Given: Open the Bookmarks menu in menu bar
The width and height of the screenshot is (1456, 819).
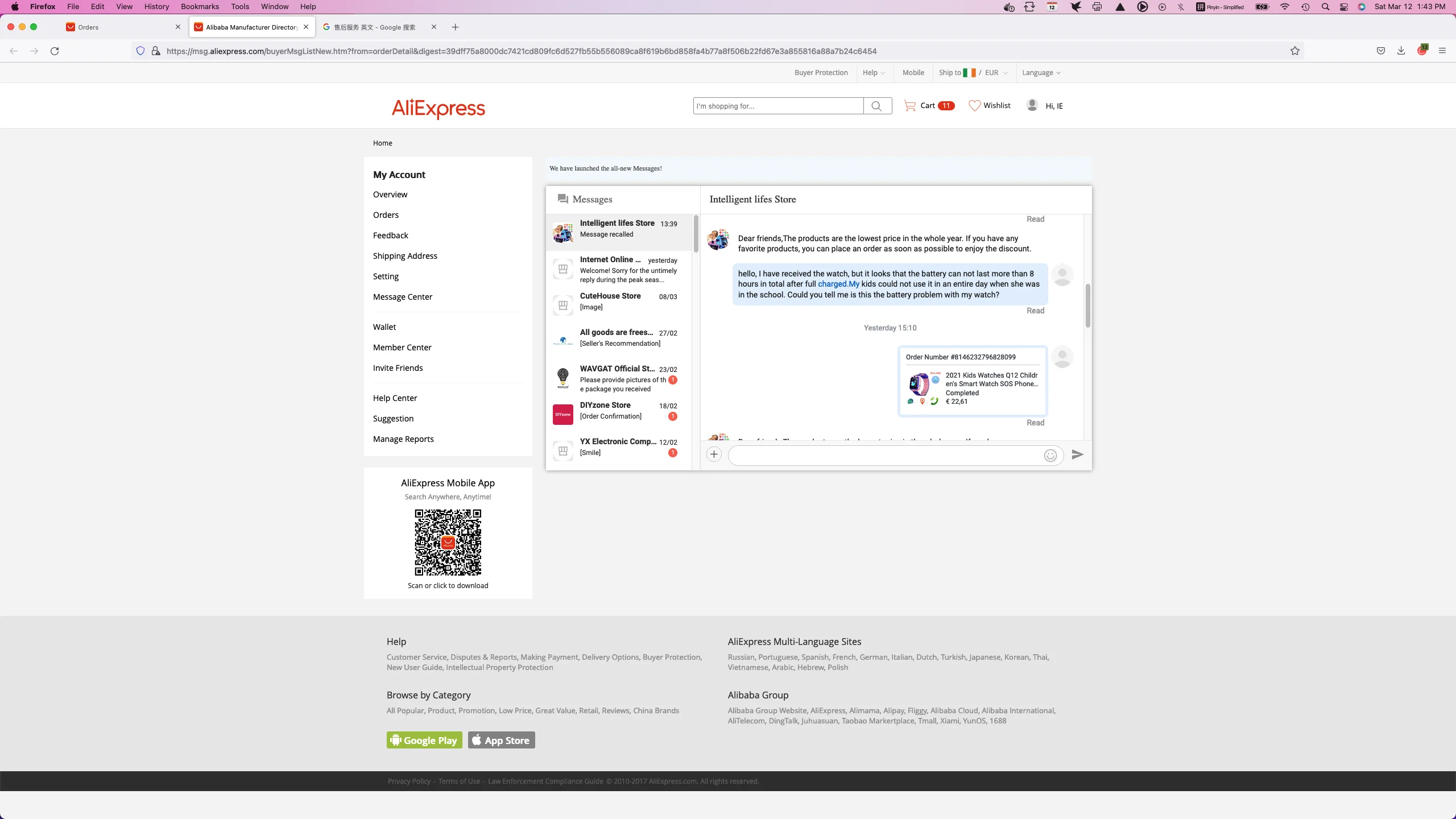Looking at the screenshot, I should (x=200, y=7).
